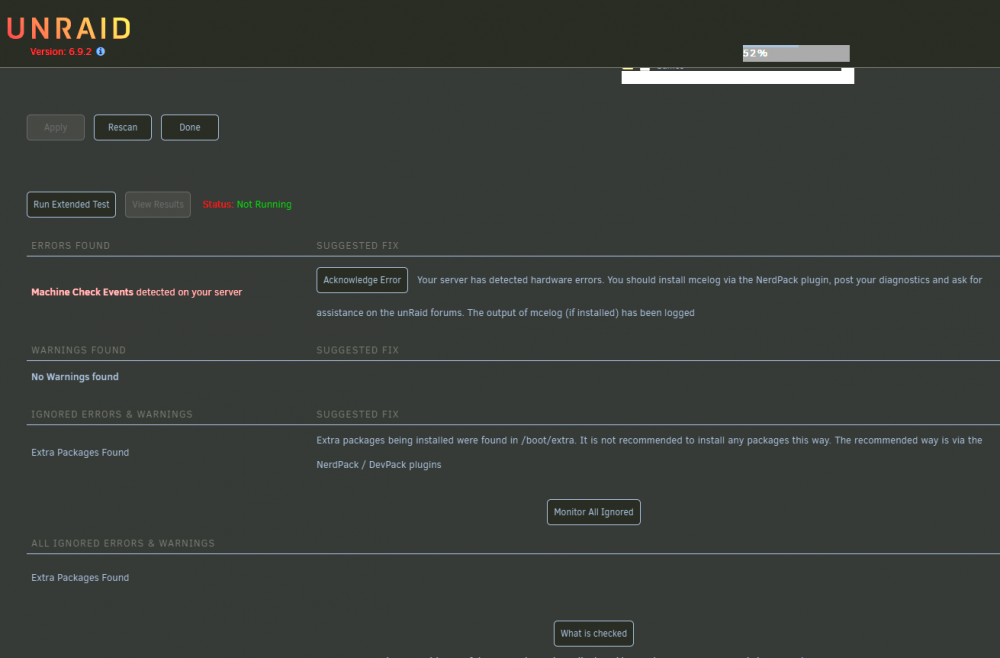Click Extra Packages Found under Ignored Errors & Warnings
This screenshot has height=658, width=1000.
(80, 453)
